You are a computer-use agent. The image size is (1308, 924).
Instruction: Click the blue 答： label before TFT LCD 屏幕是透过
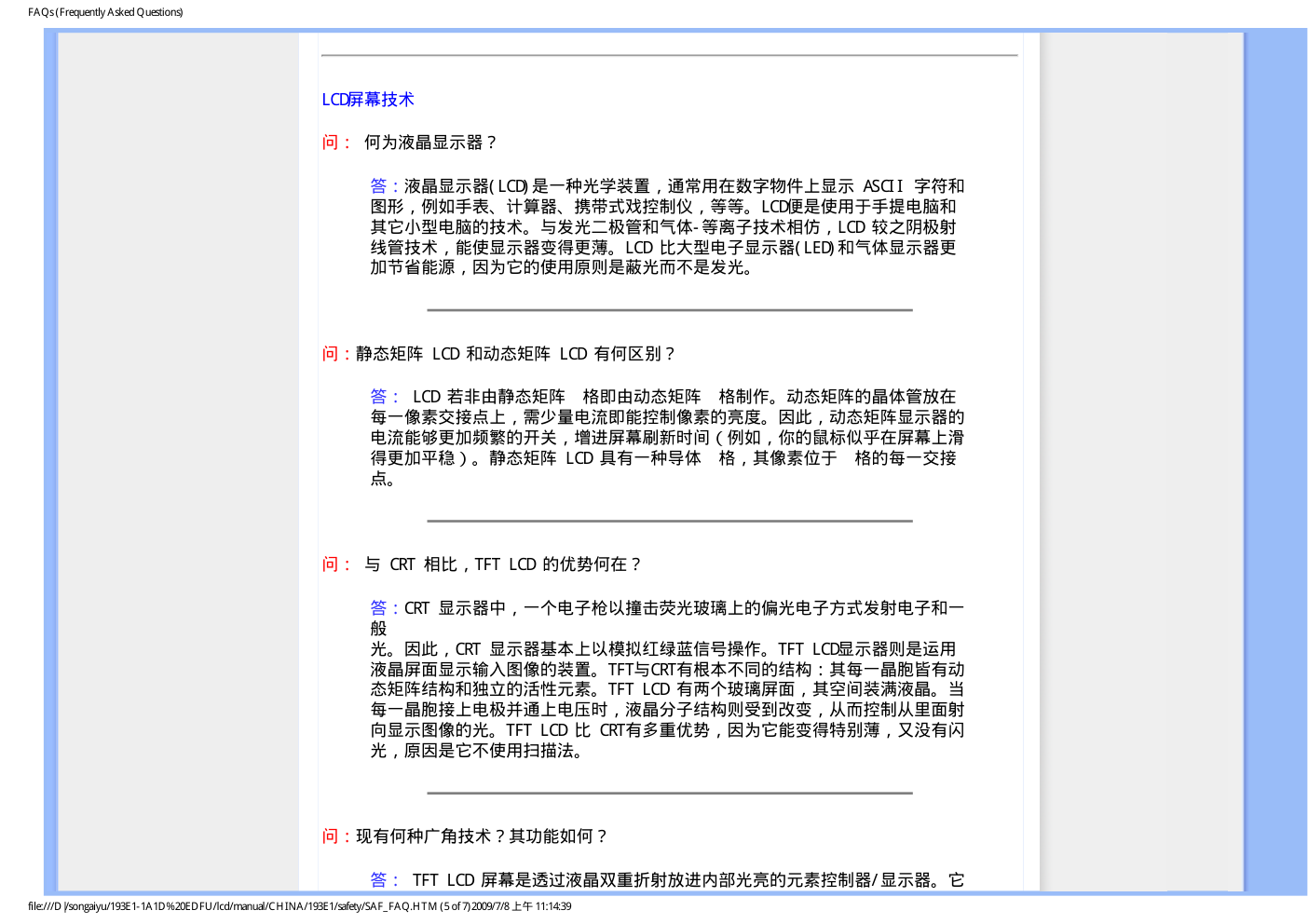385,880
